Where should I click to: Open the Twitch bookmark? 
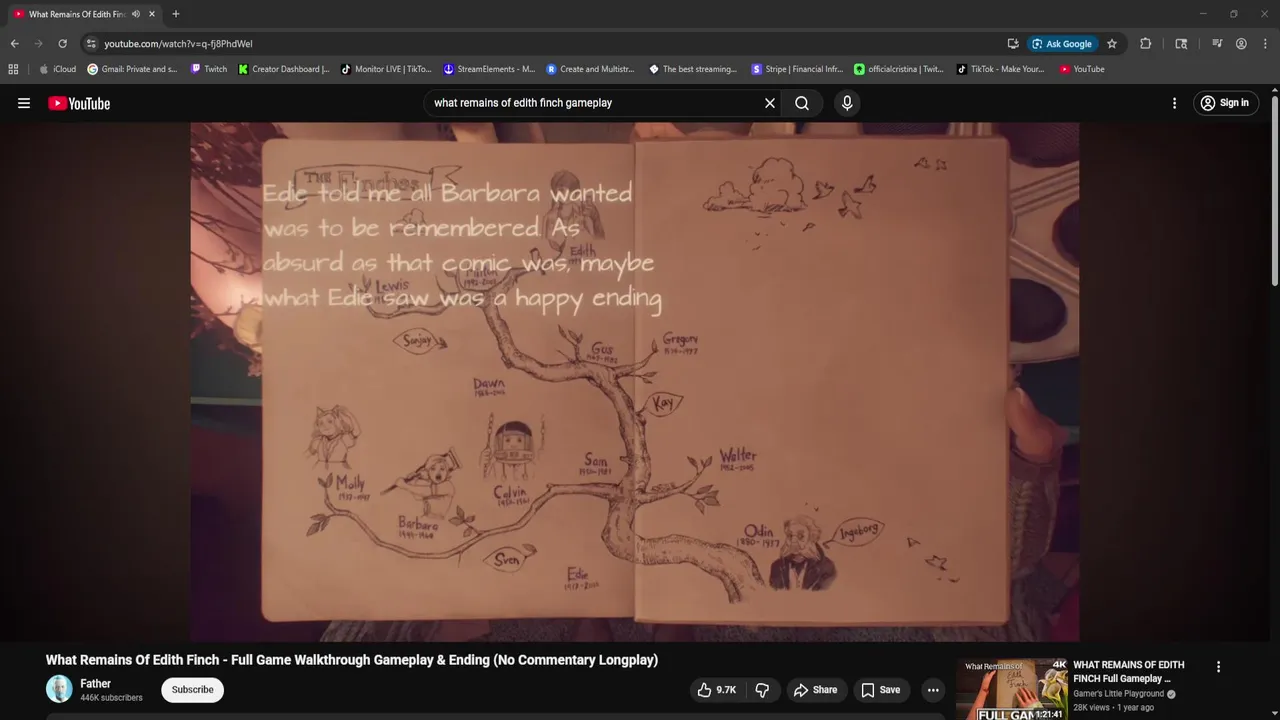pyautogui.click(x=209, y=69)
